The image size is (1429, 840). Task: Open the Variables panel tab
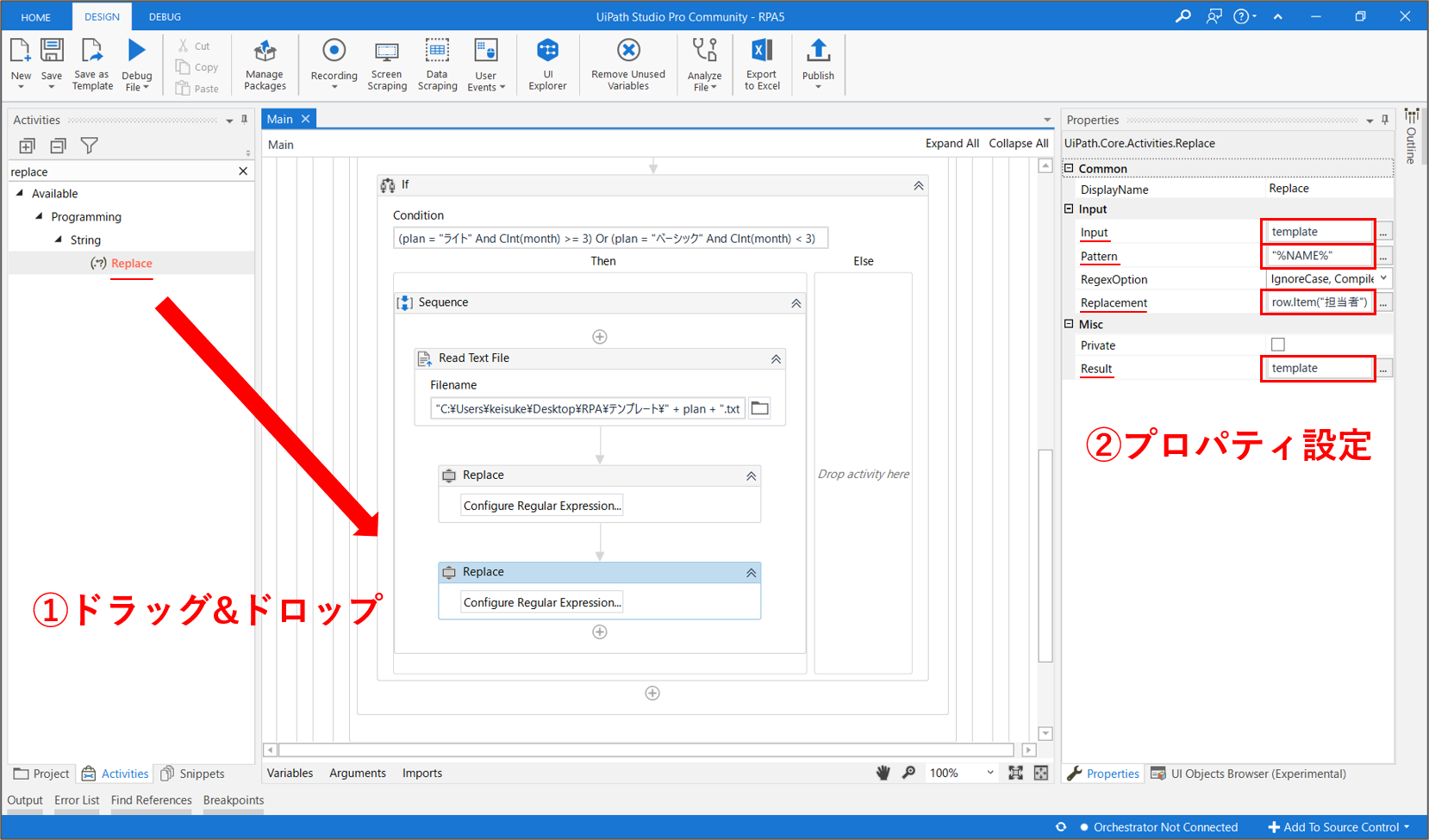[290, 773]
